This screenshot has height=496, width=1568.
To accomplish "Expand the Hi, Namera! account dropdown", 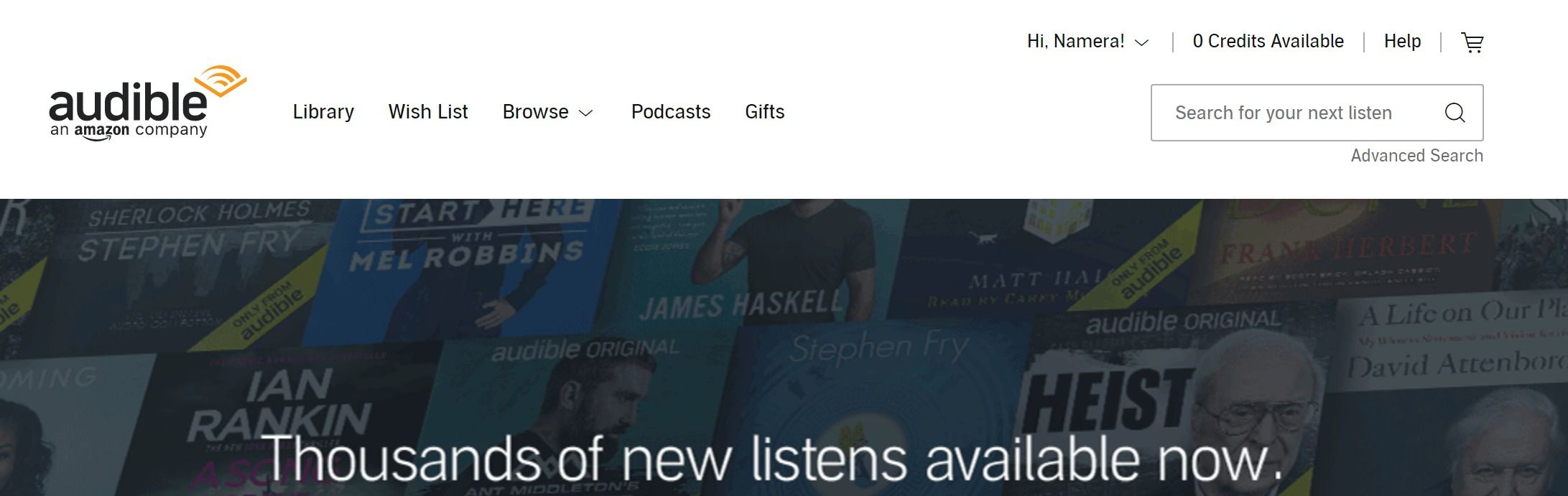I will [x=1087, y=42].
